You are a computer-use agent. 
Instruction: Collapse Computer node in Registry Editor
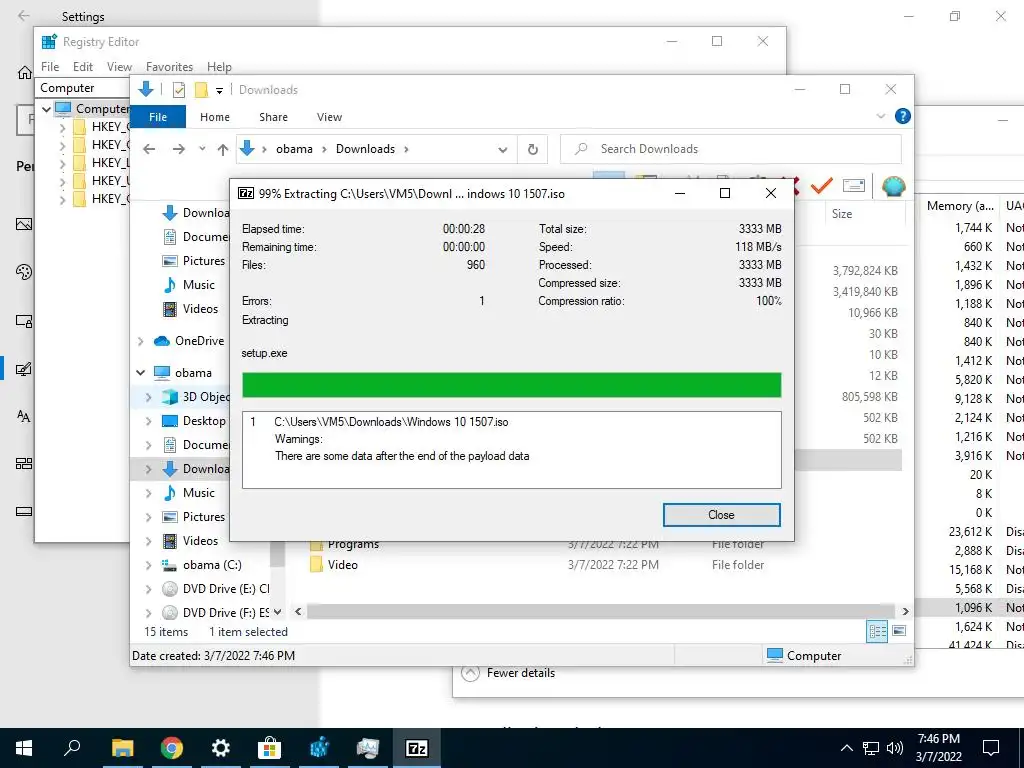click(x=46, y=109)
